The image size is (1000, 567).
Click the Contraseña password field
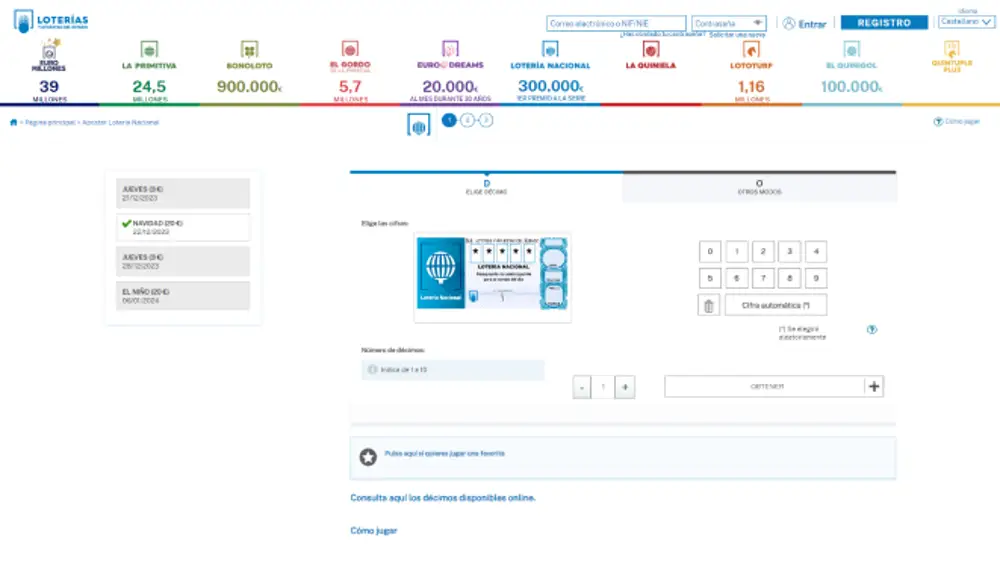click(x=729, y=24)
